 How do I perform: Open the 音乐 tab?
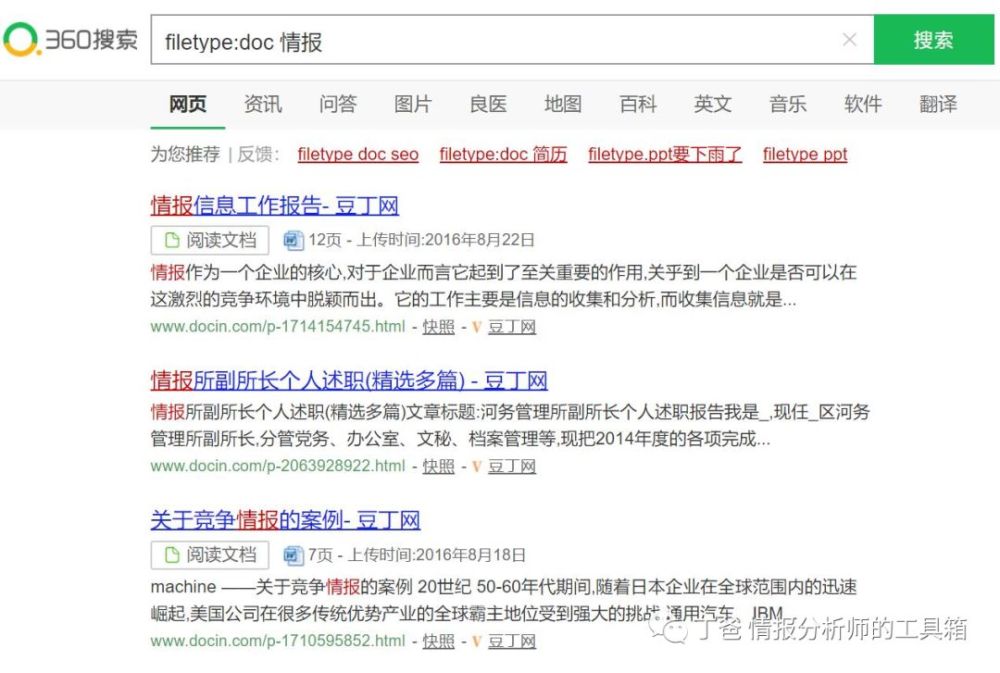(x=788, y=104)
